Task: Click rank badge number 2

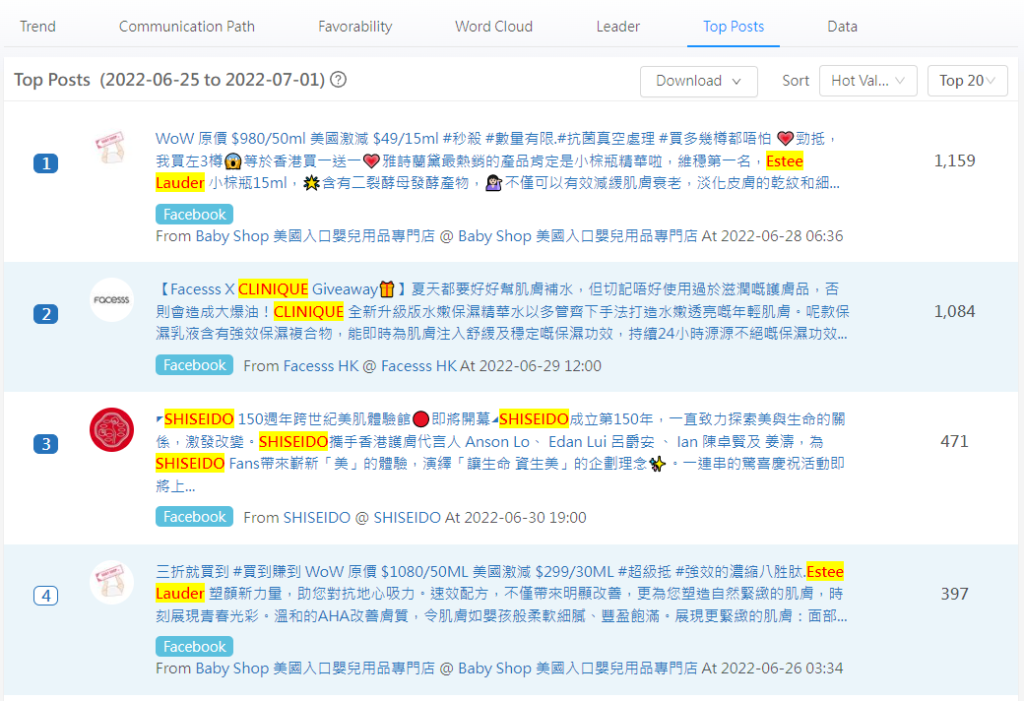Action: click(x=46, y=314)
